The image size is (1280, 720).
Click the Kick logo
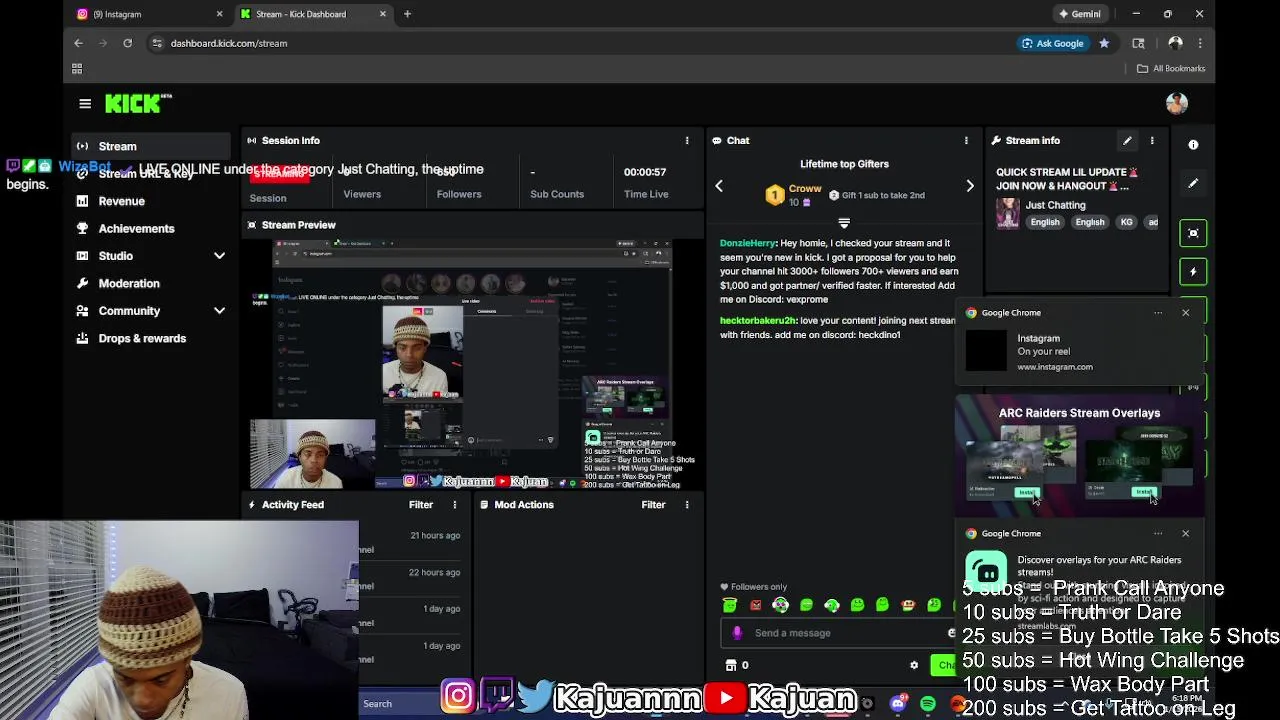(x=138, y=104)
